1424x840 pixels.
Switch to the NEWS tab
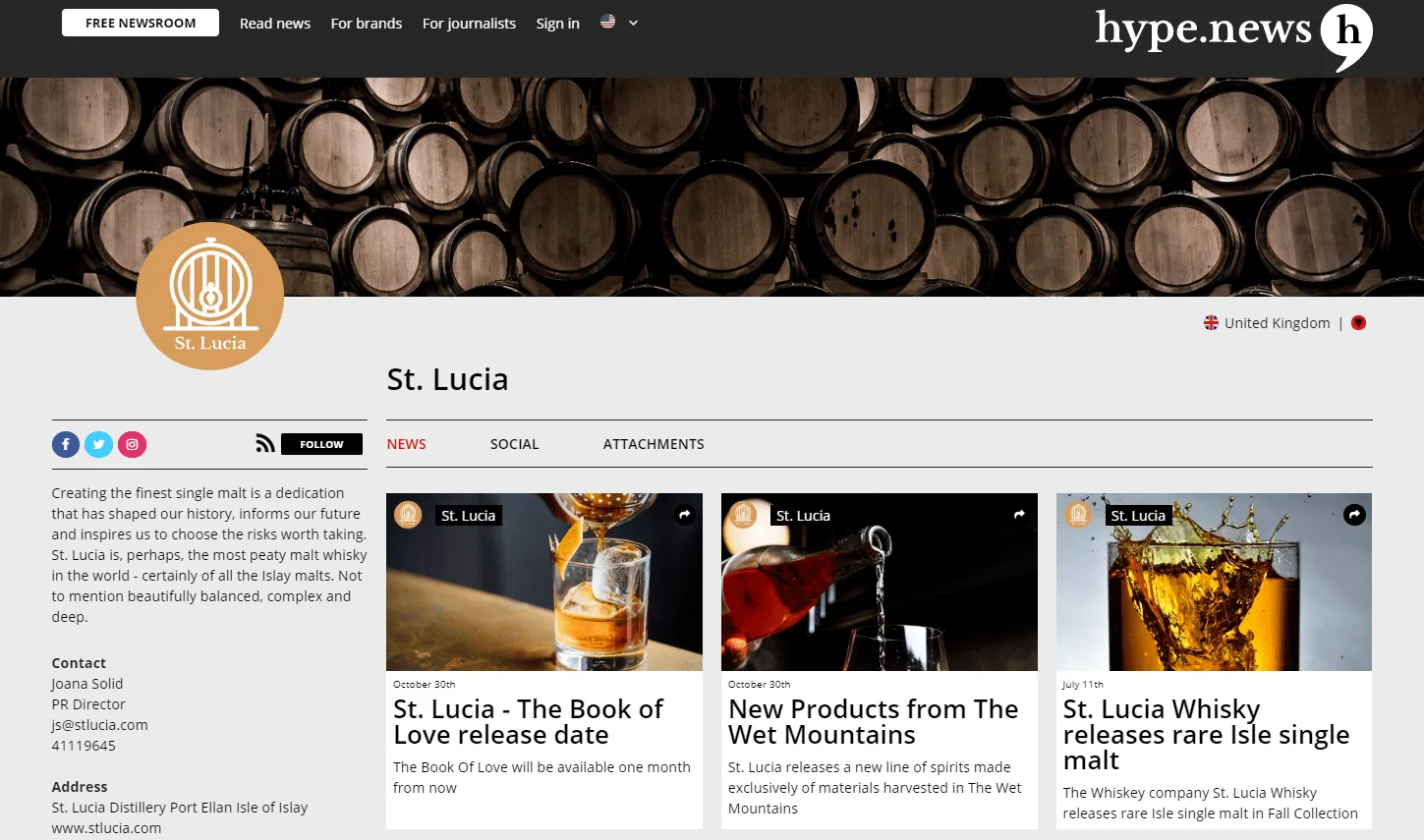(x=406, y=444)
